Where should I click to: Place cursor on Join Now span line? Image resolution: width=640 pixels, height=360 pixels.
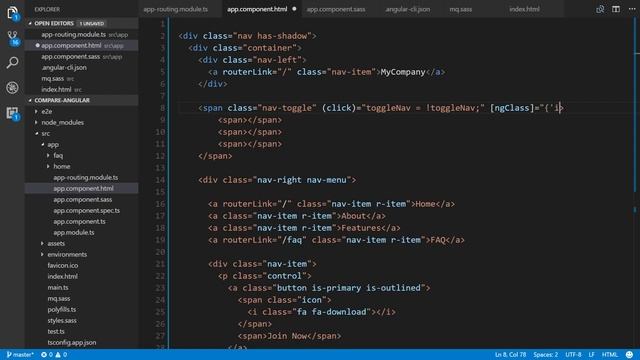click(289, 336)
